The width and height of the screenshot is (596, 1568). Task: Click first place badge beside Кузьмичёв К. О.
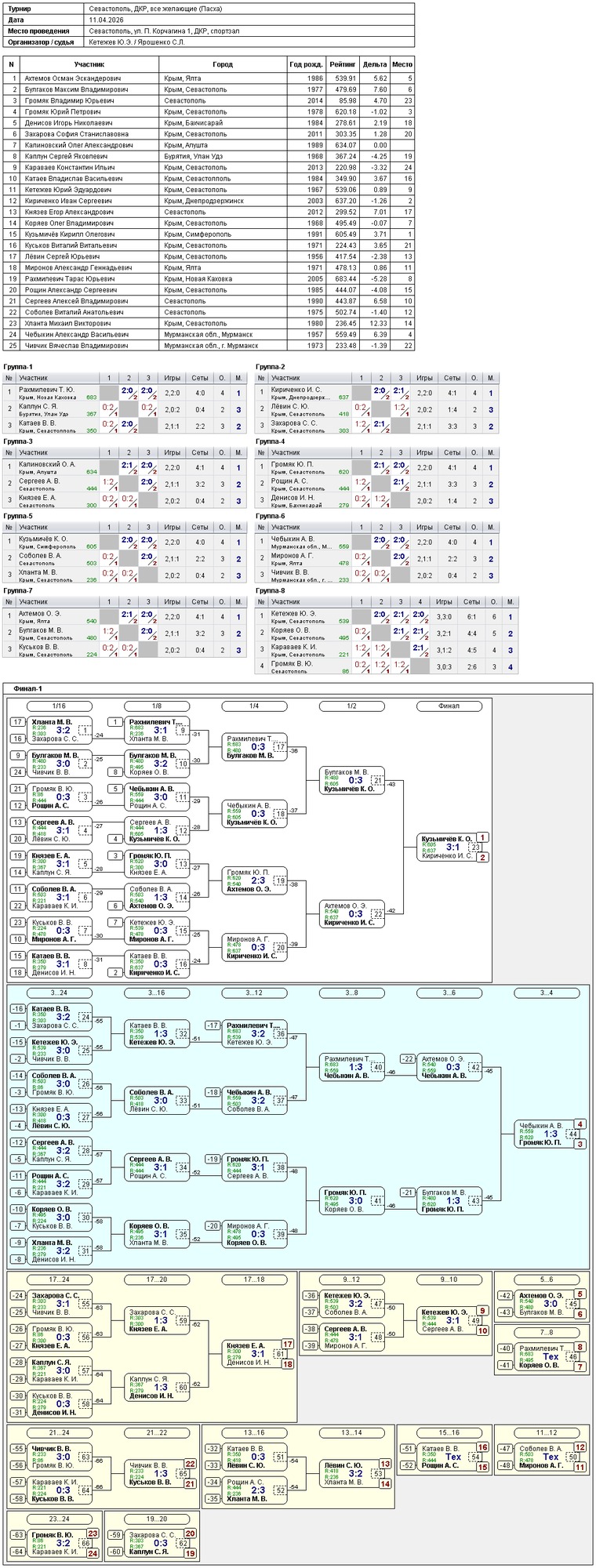pos(483,838)
